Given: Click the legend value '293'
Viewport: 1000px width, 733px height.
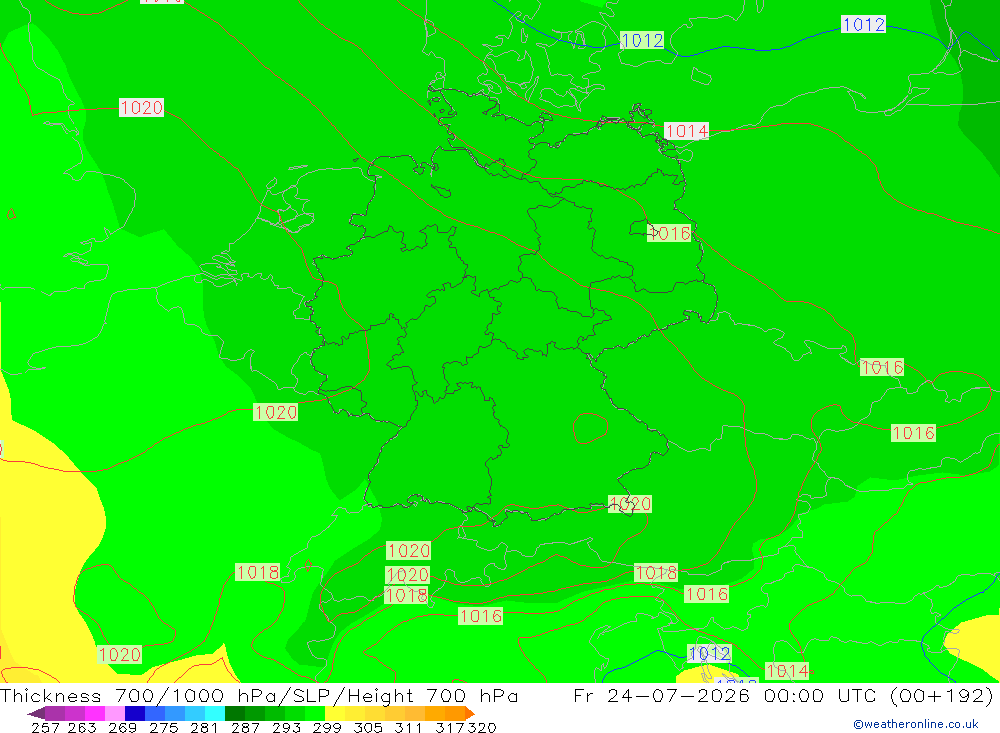Looking at the screenshot, I should (286, 727).
